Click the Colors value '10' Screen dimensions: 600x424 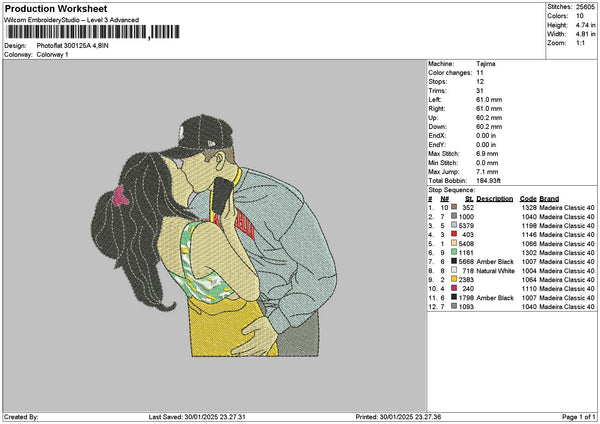click(580, 16)
